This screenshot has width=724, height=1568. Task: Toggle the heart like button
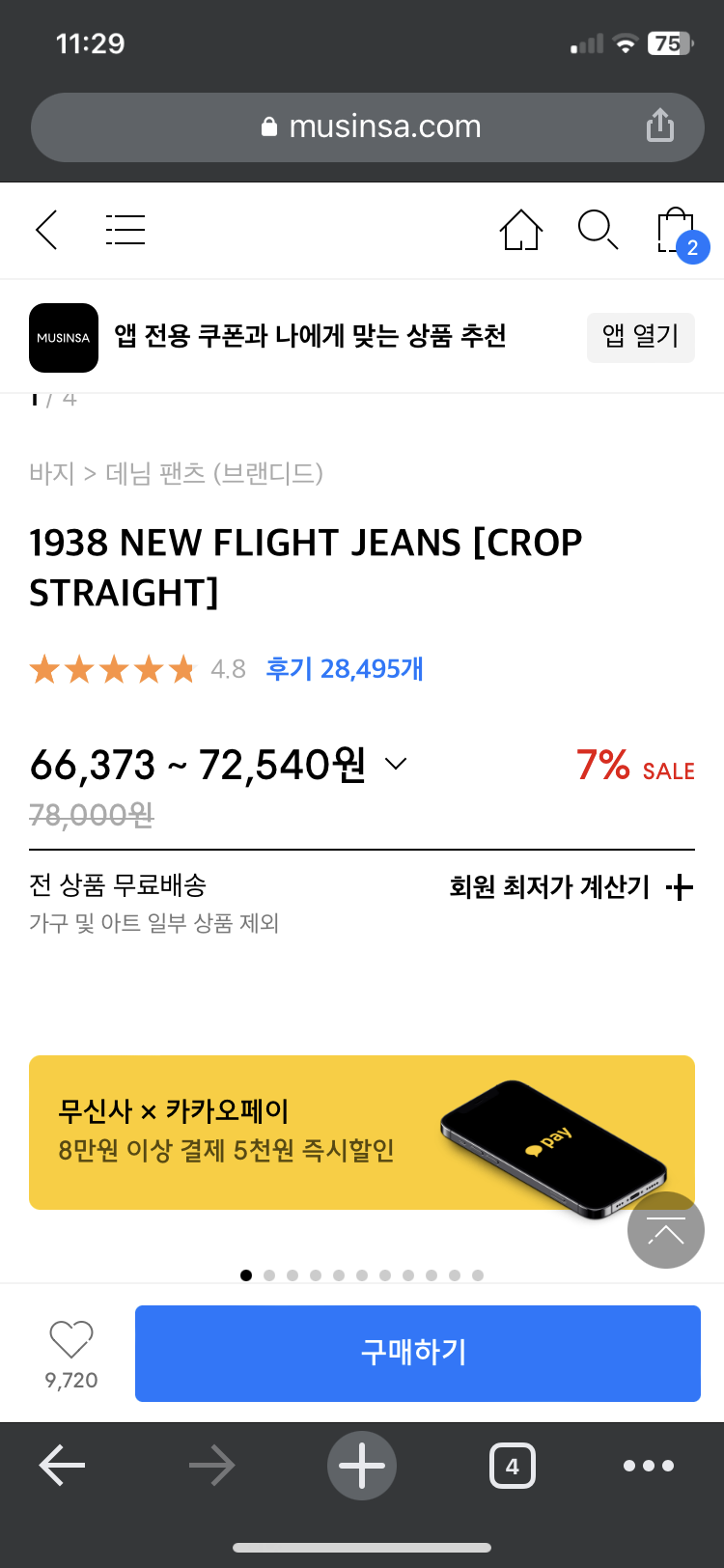coord(71,1340)
